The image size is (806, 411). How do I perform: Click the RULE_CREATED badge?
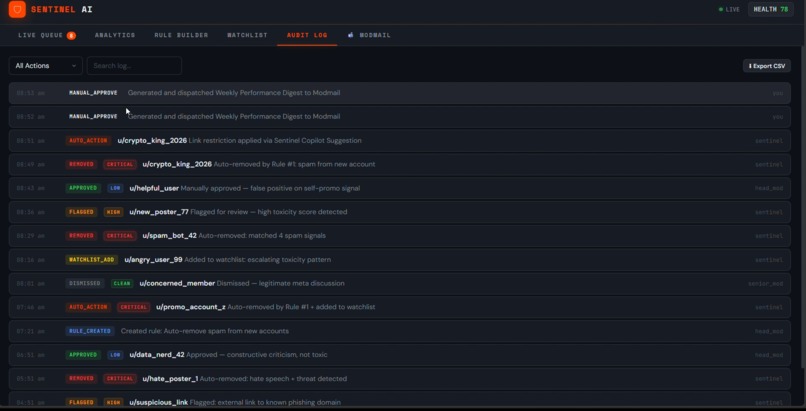point(89,331)
